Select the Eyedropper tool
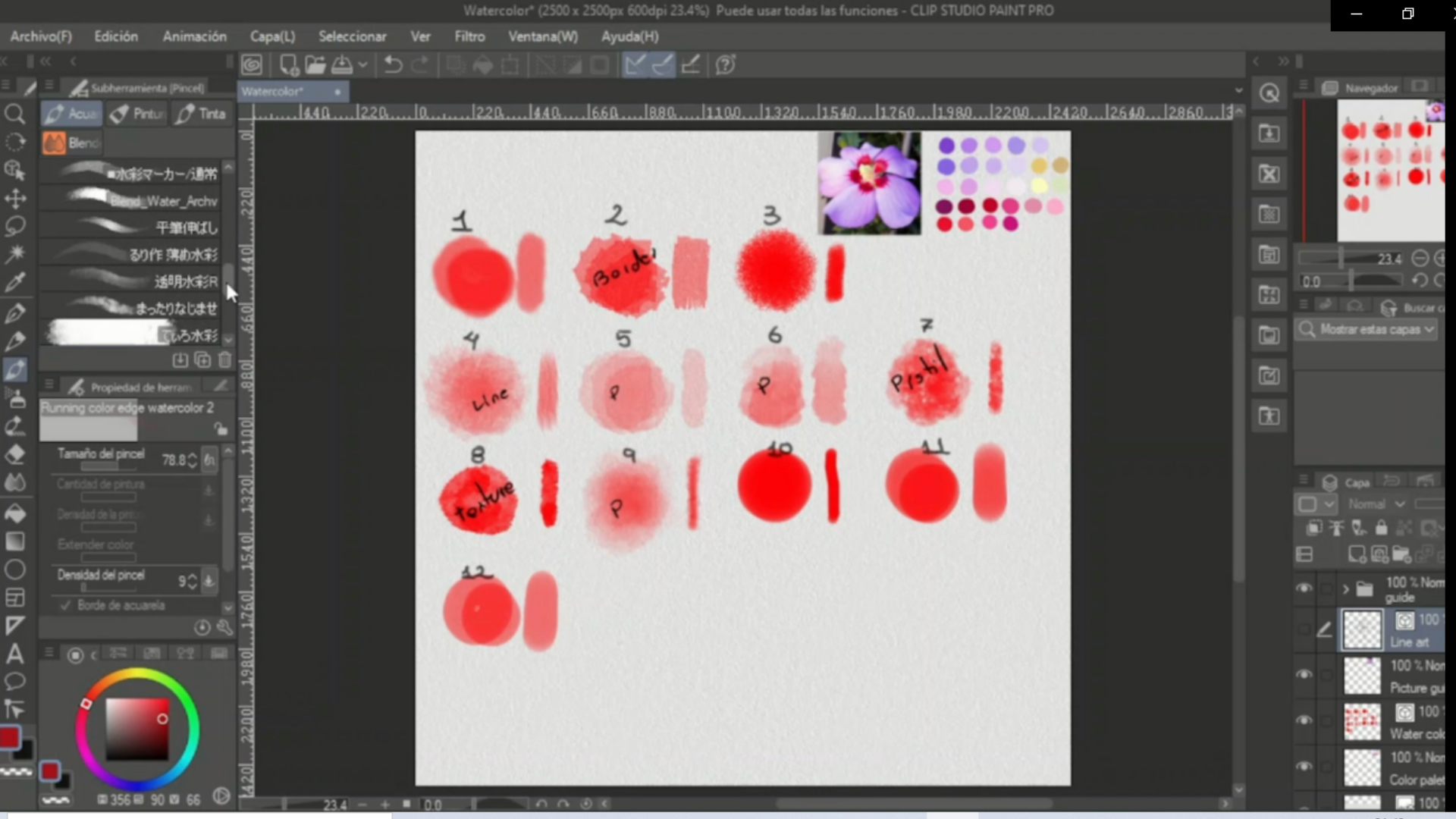Image resolution: width=1456 pixels, height=819 pixels. click(14, 283)
